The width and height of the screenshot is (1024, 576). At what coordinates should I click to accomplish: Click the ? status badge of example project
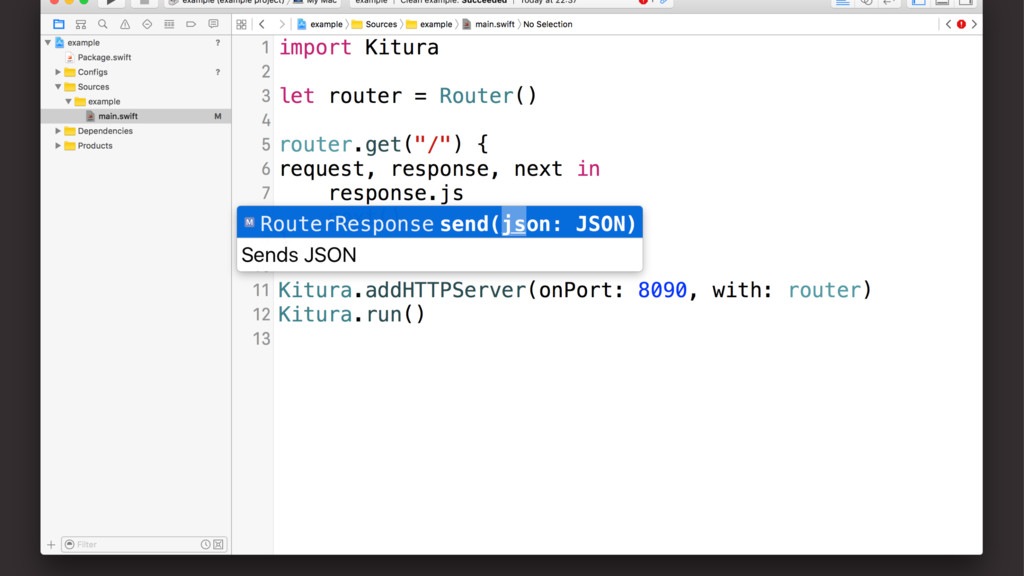click(x=217, y=42)
